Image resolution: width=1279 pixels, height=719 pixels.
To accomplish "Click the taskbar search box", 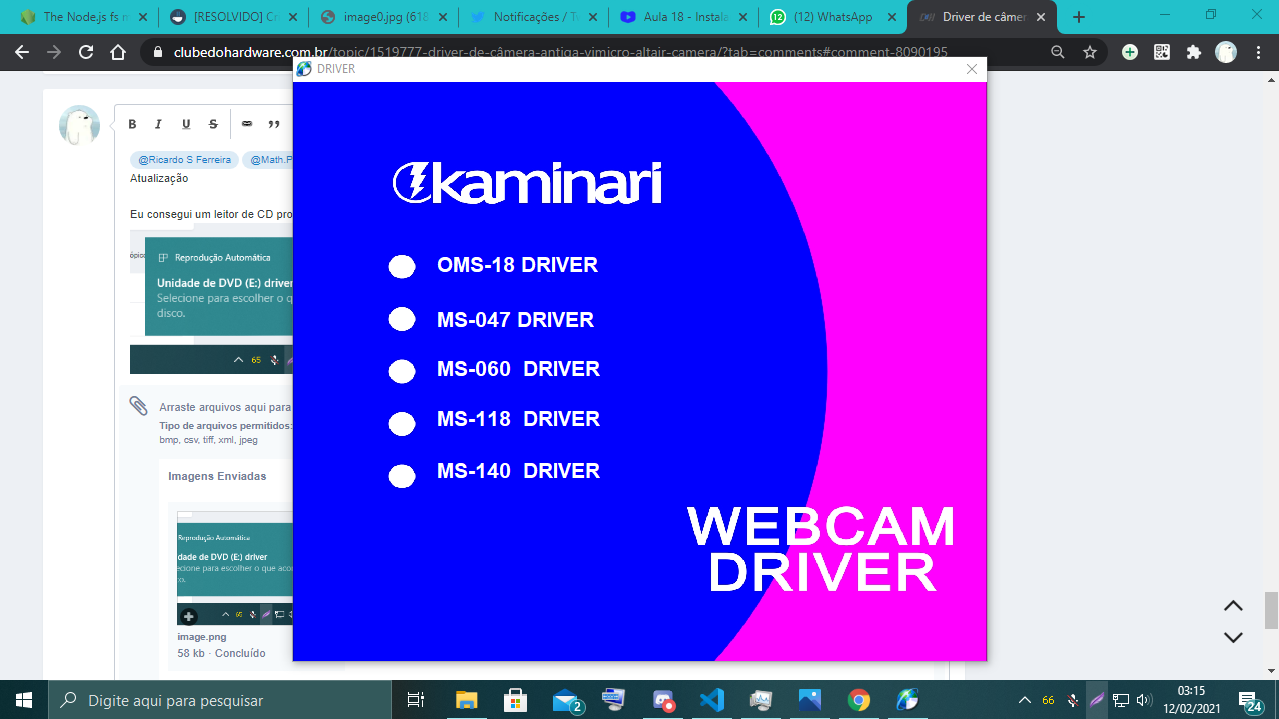I will click(x=221, y=700).
